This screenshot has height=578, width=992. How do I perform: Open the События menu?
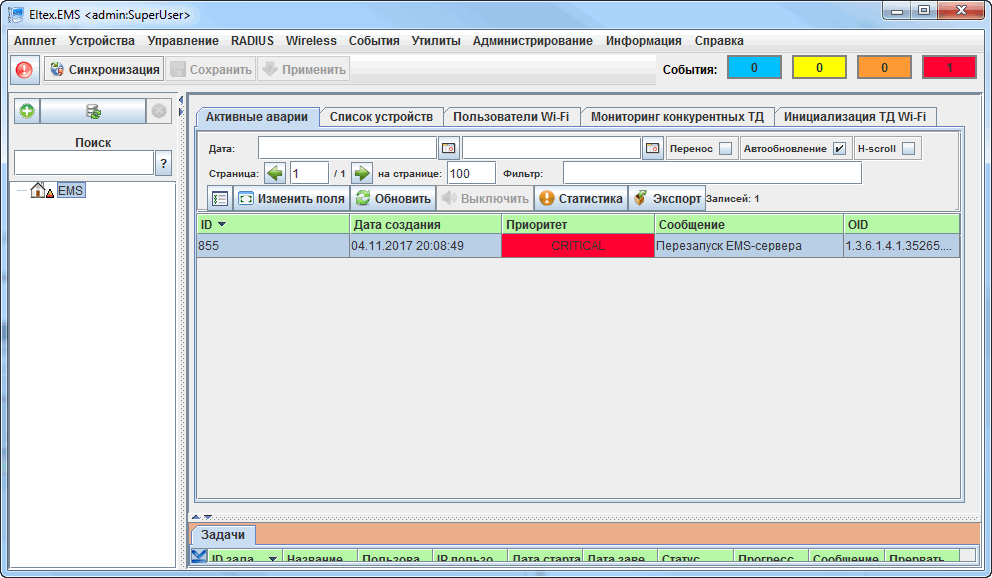374,40
